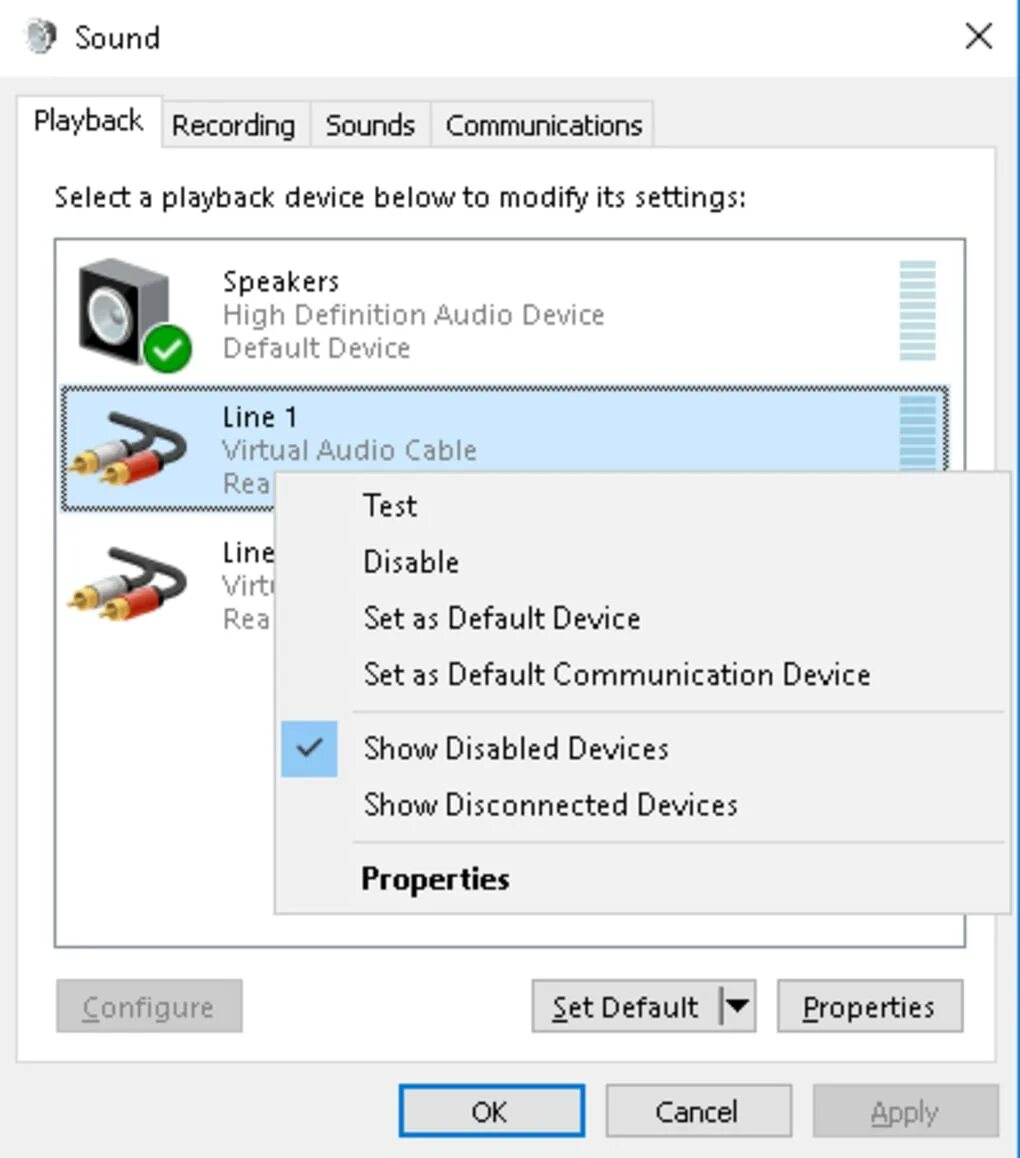Select Disable in the context menu
This screenshot has width=1020, height=1158.
click(x=410, y=562)
